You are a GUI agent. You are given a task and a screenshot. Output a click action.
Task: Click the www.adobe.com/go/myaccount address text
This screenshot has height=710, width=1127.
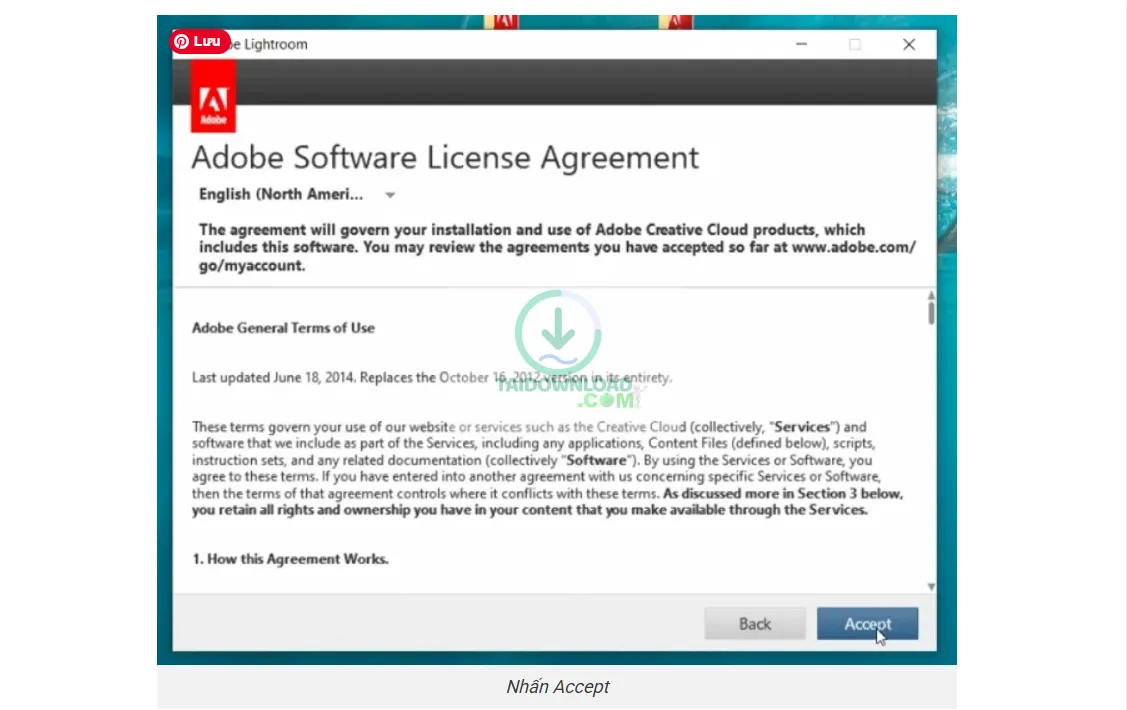(x=852, y=248)
